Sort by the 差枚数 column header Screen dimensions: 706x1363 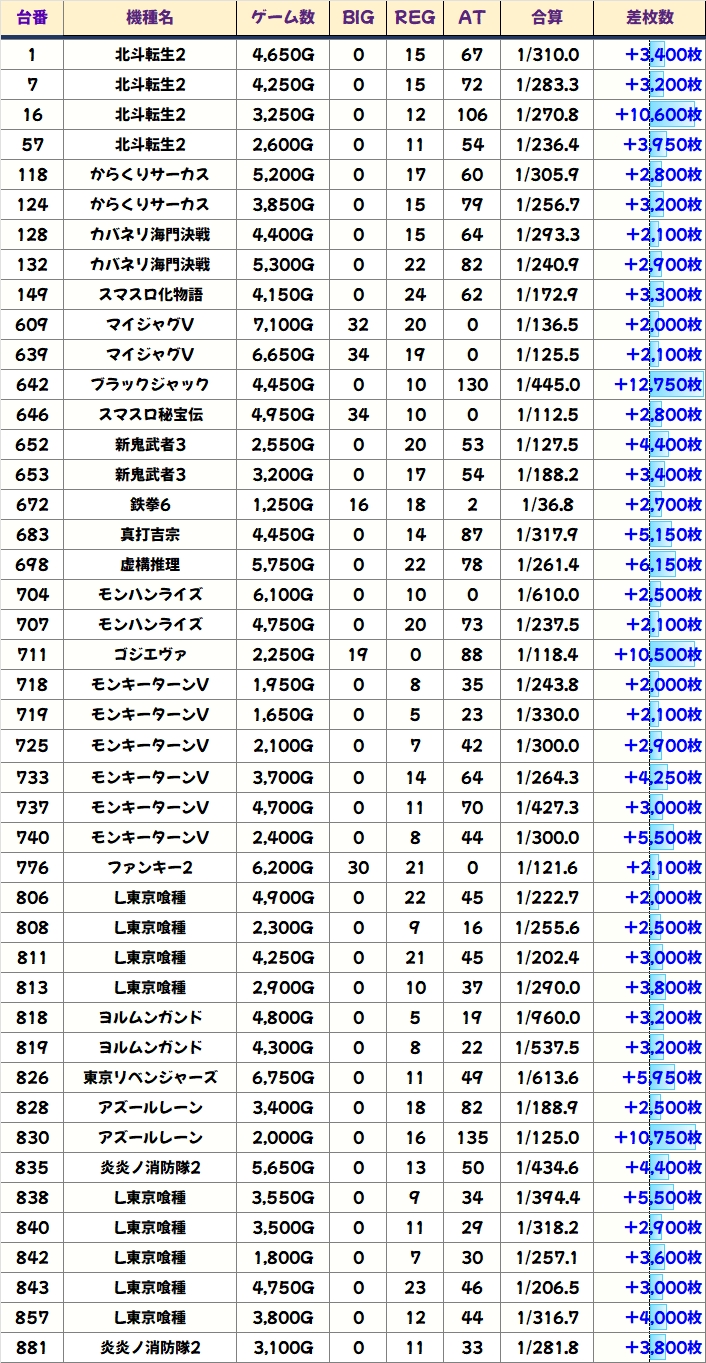649,18
